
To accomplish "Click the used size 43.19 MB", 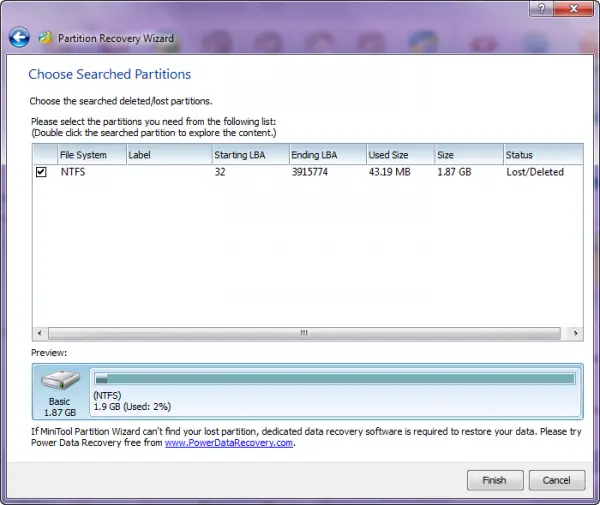I will point(390,172).
